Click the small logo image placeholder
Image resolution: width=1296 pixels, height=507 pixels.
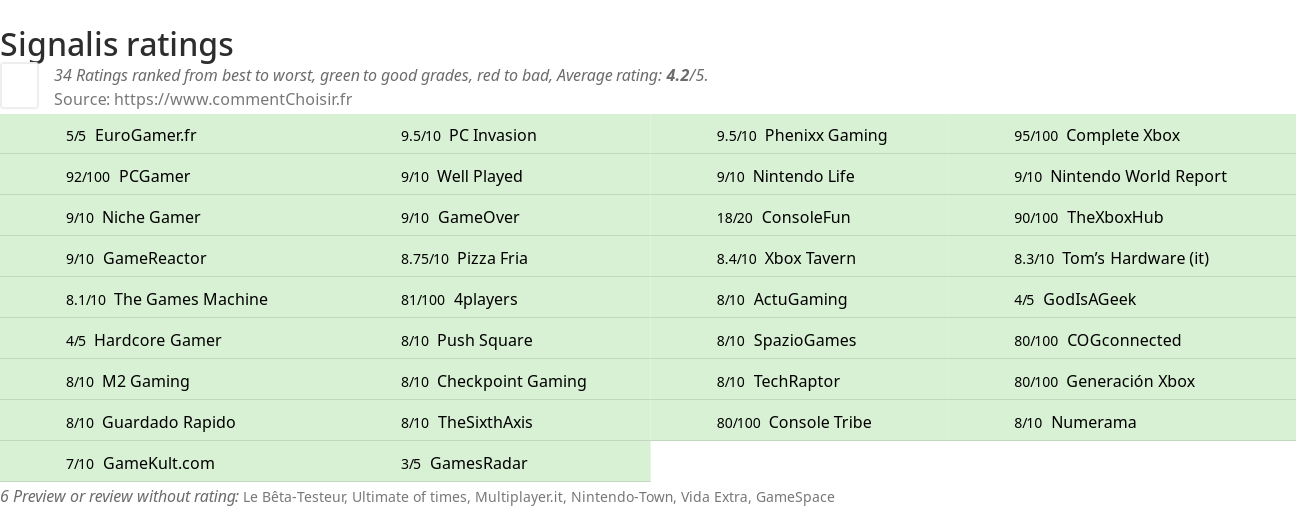pyautogui.click(x=19, y=86)
